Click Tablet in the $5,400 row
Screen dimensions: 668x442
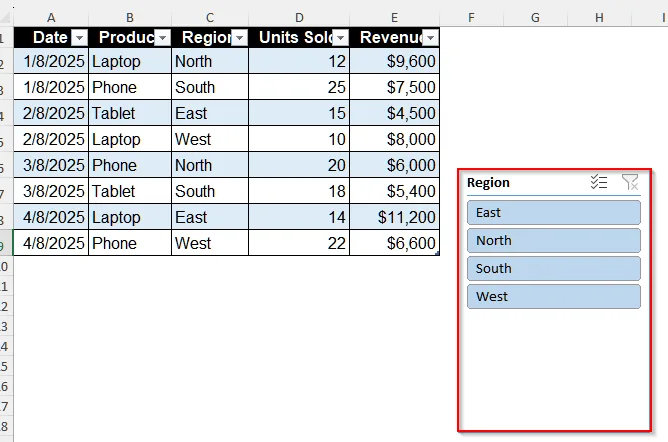click(130, 191)
